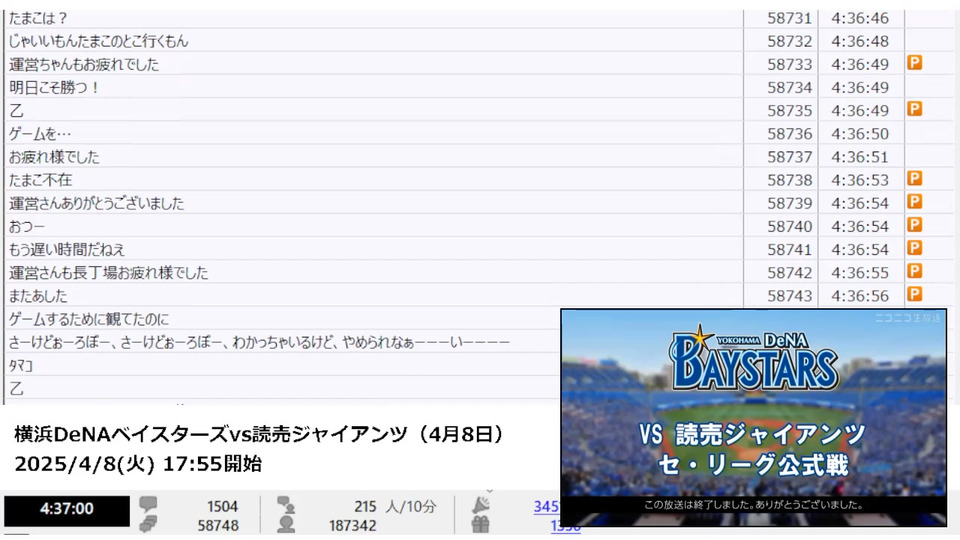
Task: Select comment 'もう遅い時間だねえ'
Action: tap(67, 249)
